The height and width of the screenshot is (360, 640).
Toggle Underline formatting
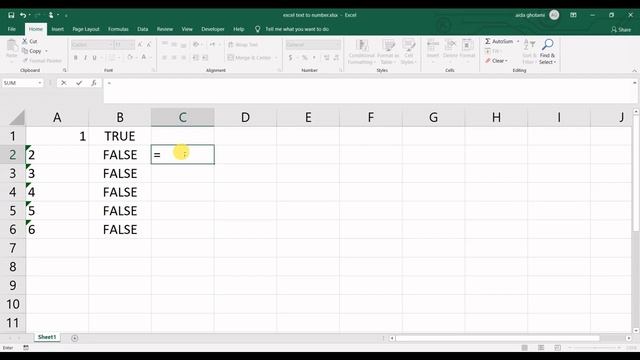pos(95,58)
